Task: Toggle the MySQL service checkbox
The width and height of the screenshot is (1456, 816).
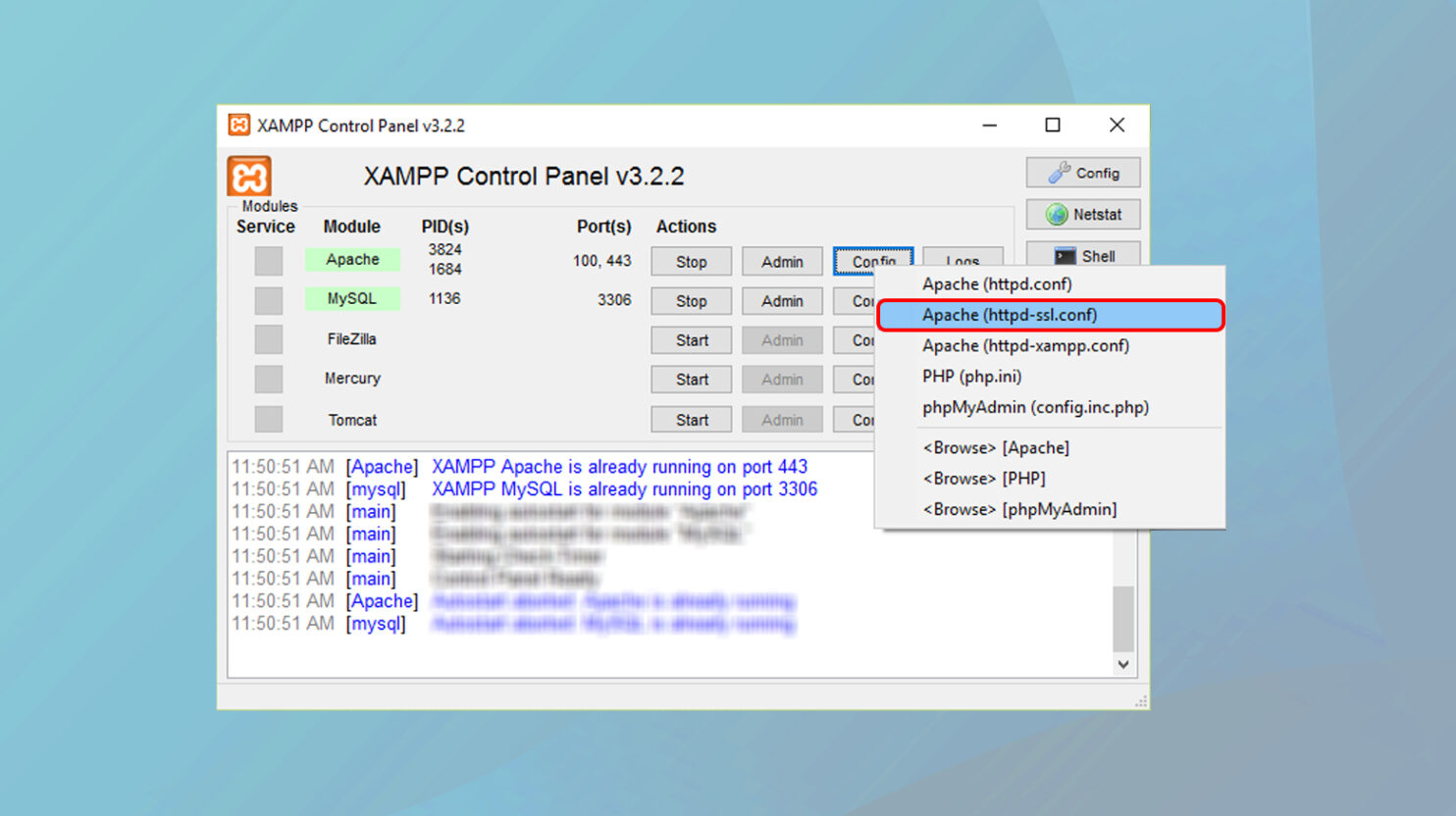Action: pyautogui.click(x=268, y=300)
